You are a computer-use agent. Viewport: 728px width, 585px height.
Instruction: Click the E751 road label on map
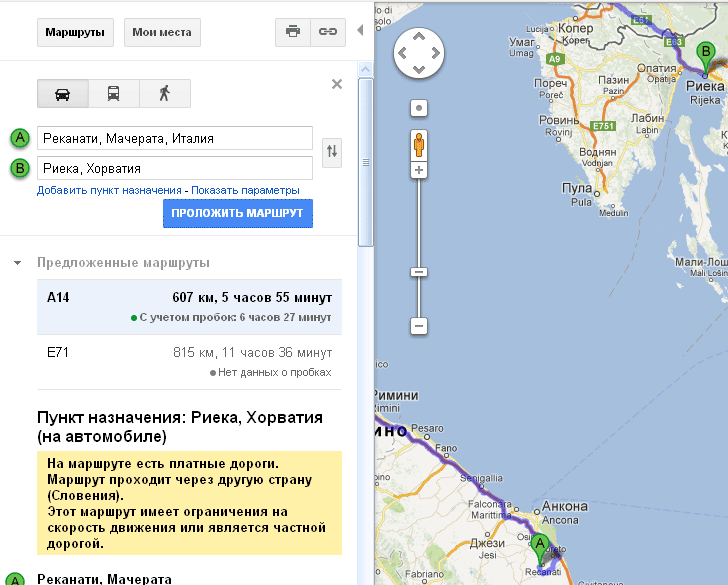tap(603, 126)
